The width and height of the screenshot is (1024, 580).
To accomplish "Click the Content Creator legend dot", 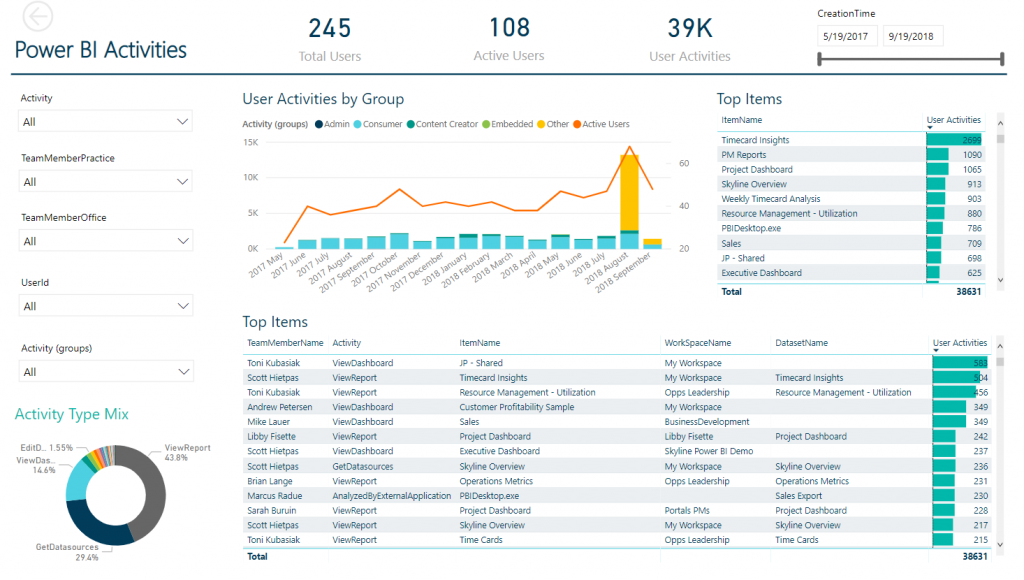I will 410,125.
